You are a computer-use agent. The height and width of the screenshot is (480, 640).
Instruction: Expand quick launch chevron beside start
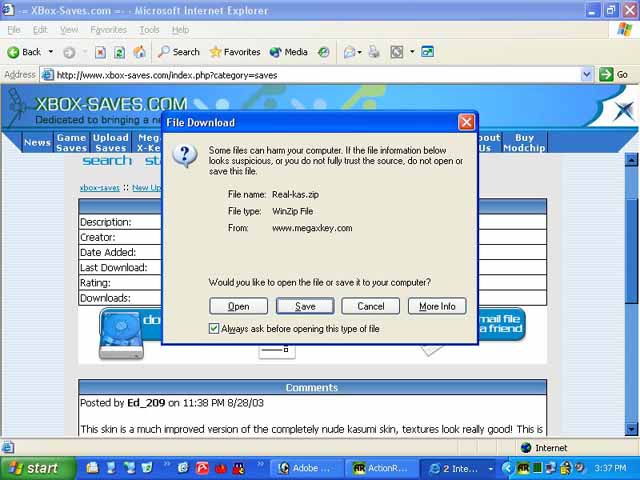[x=166, y=464]
